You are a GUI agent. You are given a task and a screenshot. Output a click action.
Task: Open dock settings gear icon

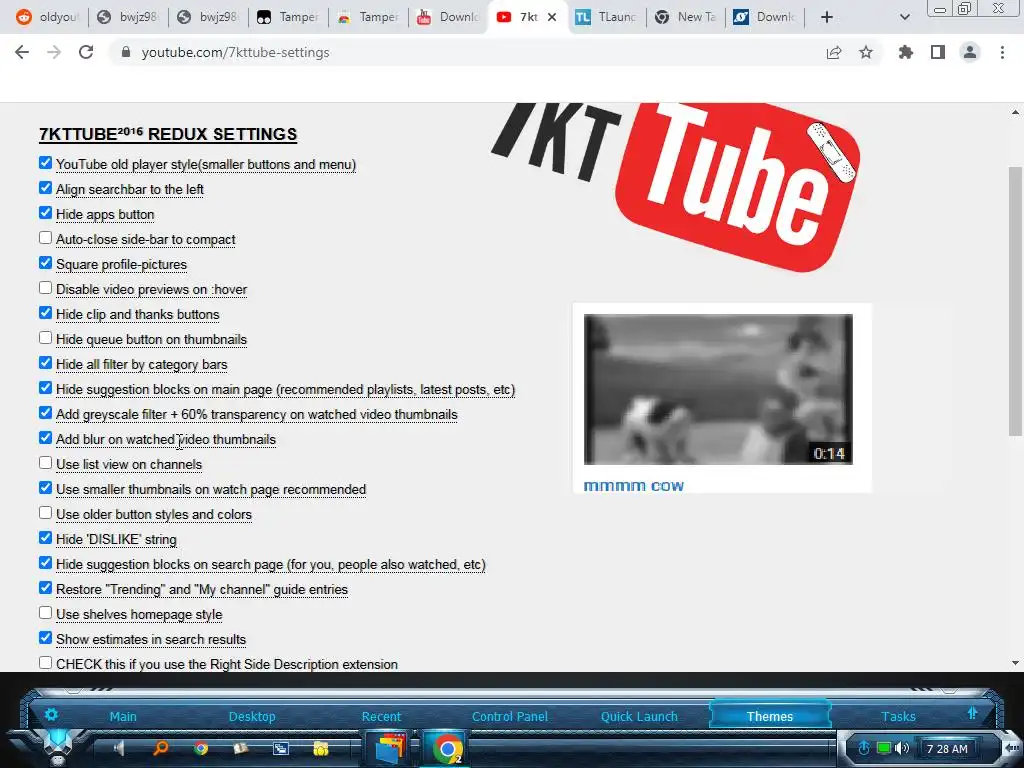click(x=51, y=714)
